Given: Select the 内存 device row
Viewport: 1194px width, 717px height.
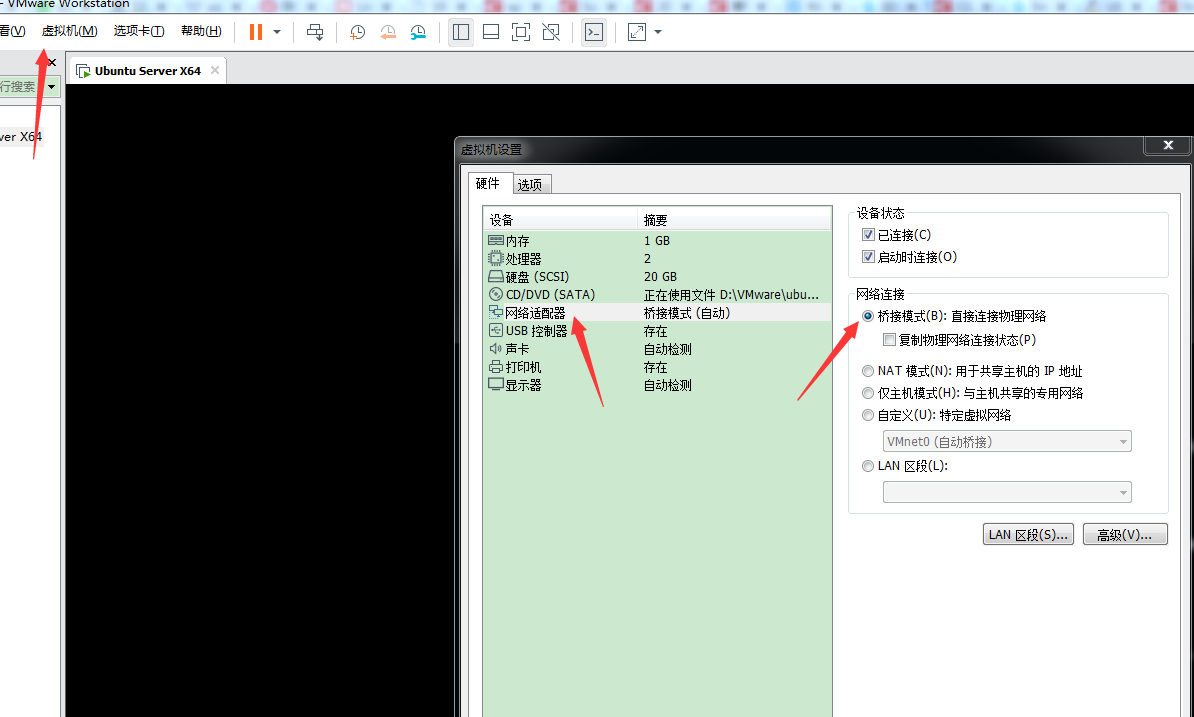Looking at the screenshot, I should point(657,241).
